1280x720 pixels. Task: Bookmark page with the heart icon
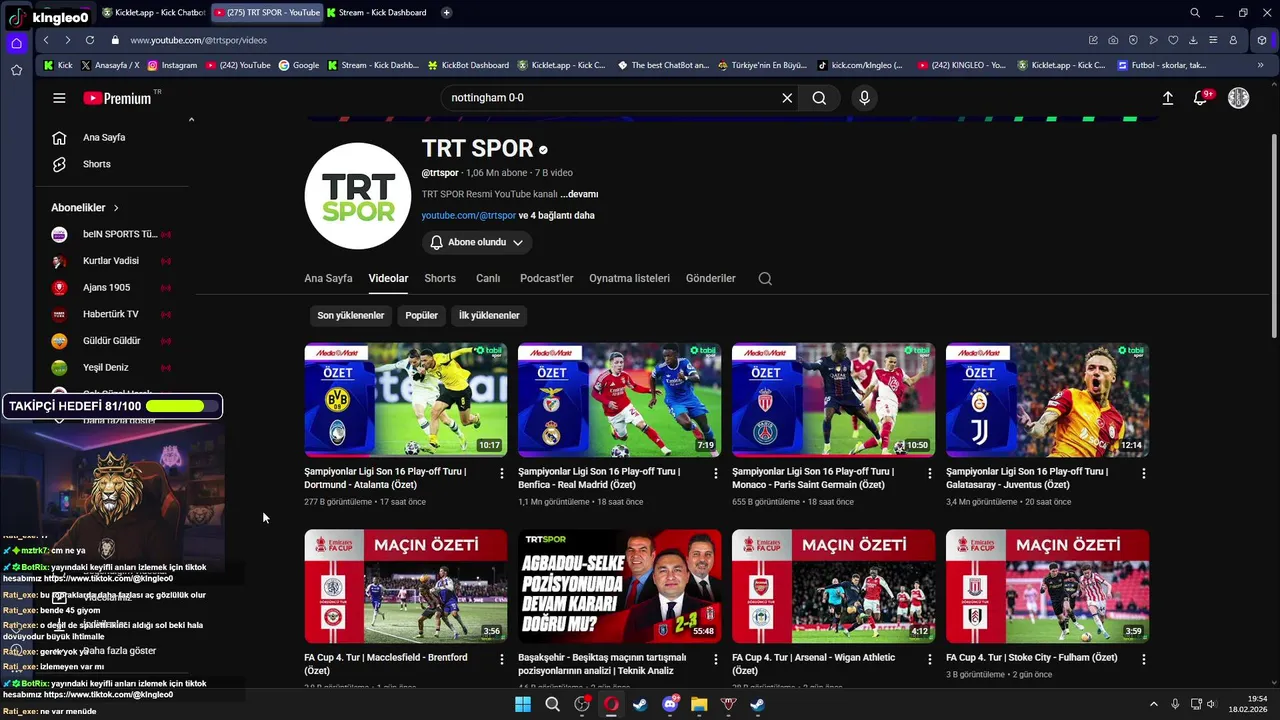(x=1173, y=40)
